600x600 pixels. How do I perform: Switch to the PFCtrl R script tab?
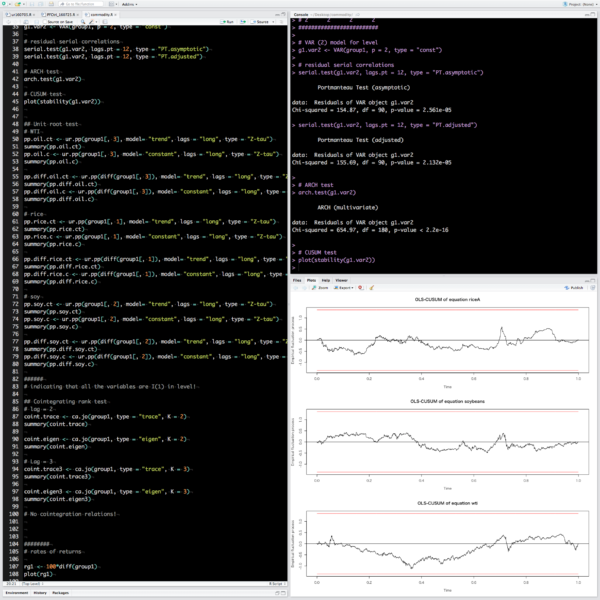59,15
